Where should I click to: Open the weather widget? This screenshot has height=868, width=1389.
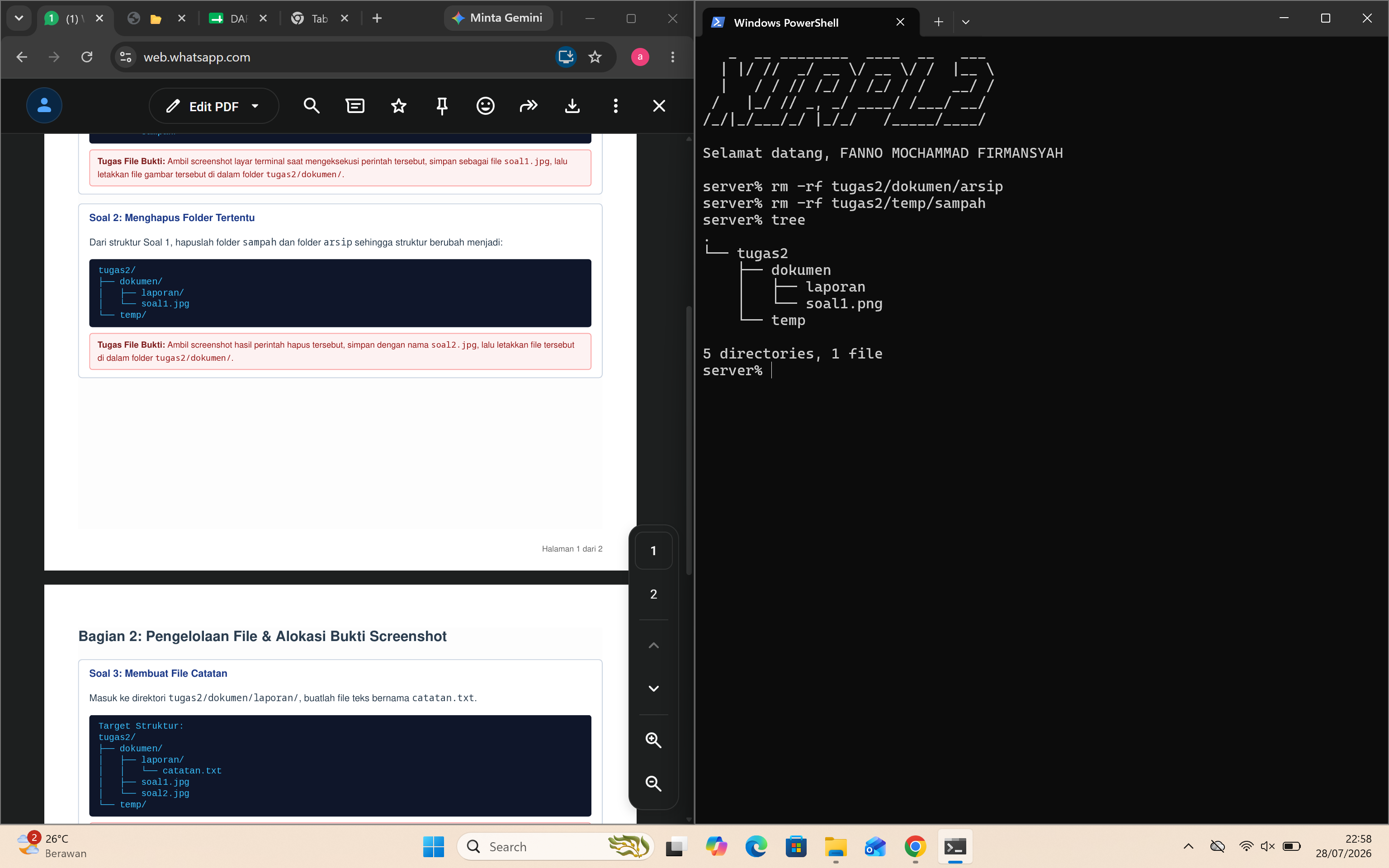pos(52,846)
